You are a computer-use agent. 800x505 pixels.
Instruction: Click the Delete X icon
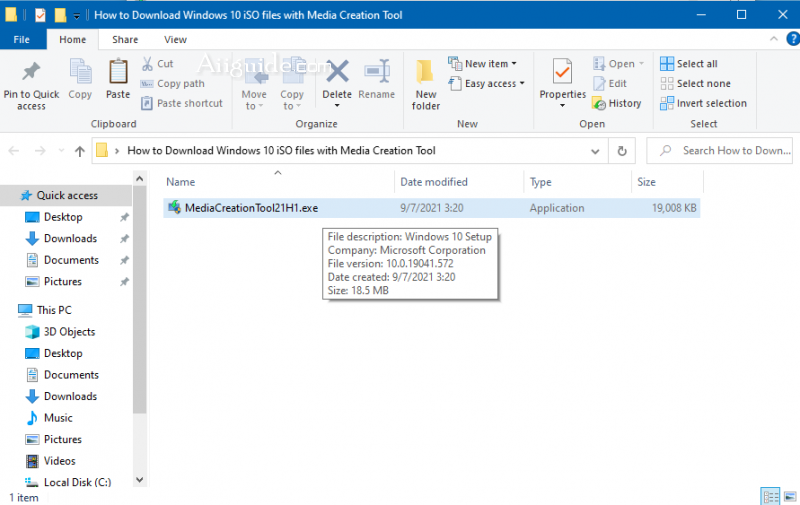coord(337,71)
